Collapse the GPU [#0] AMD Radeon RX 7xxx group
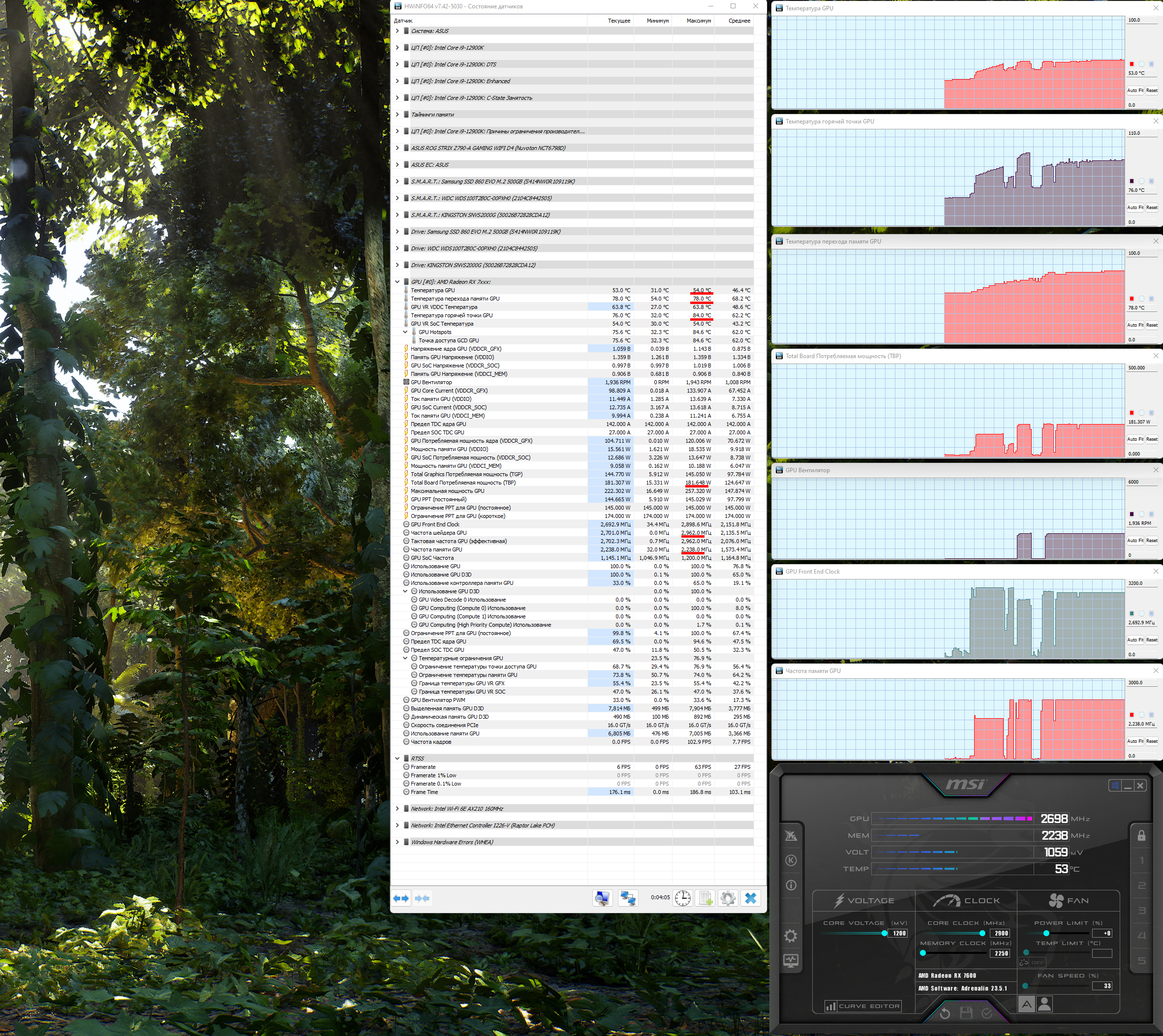 398,282
